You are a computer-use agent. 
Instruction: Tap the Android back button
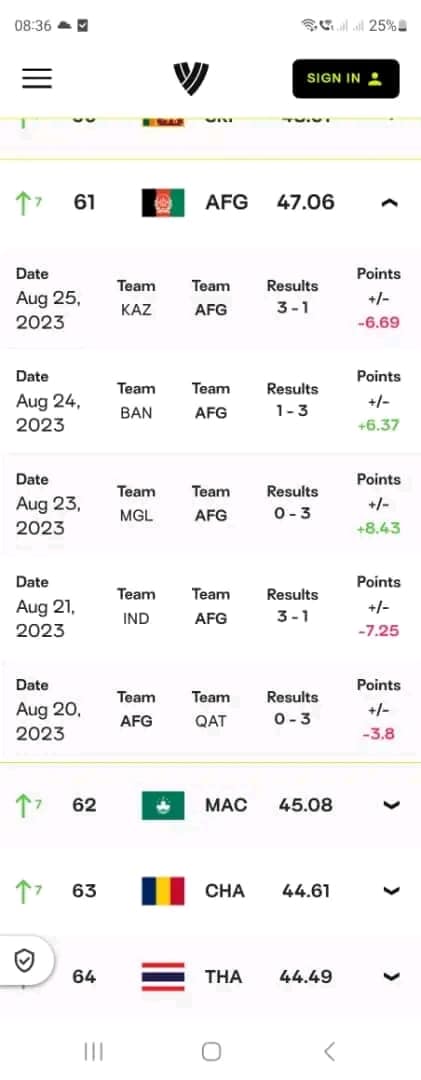pos(329,1051)
